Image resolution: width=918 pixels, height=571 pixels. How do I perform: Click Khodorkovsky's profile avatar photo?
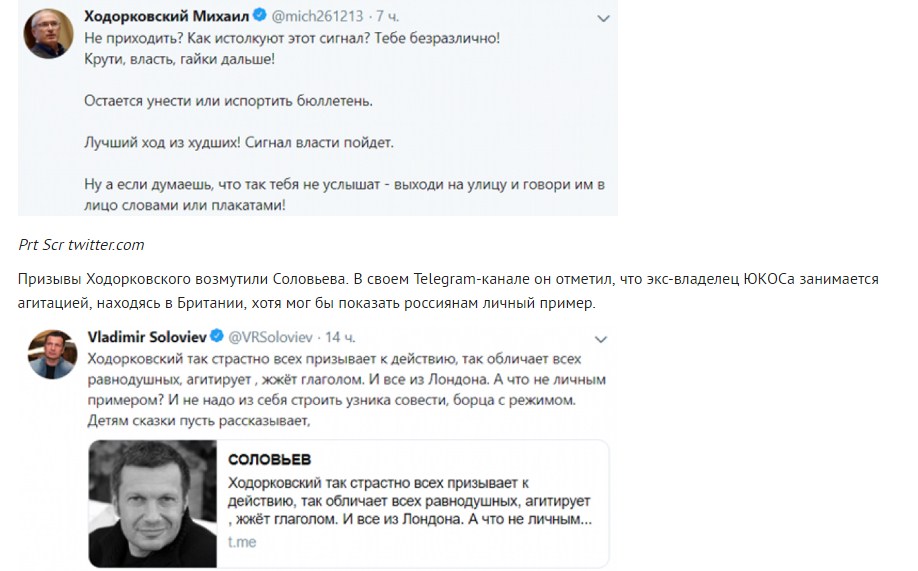[49, 33]
